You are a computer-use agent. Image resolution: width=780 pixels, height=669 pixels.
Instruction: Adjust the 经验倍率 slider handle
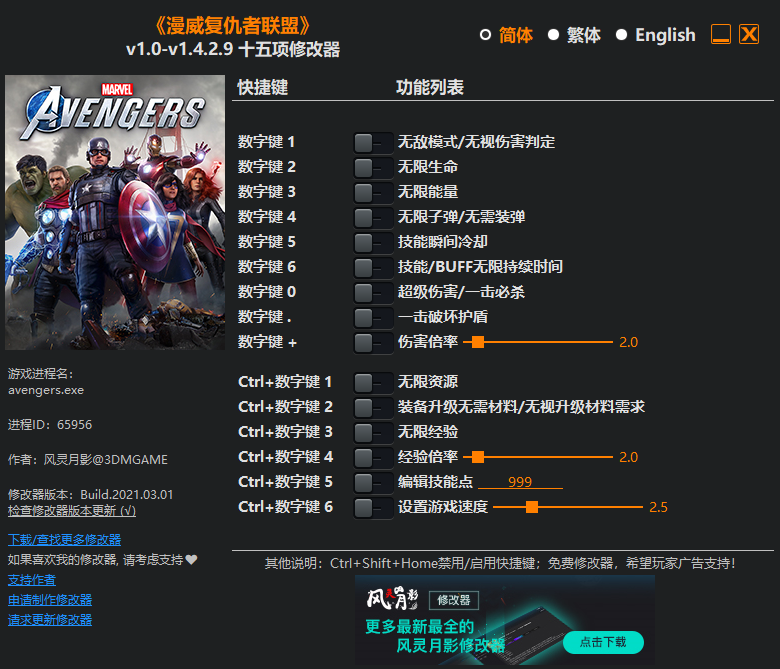tap(478, 457)
